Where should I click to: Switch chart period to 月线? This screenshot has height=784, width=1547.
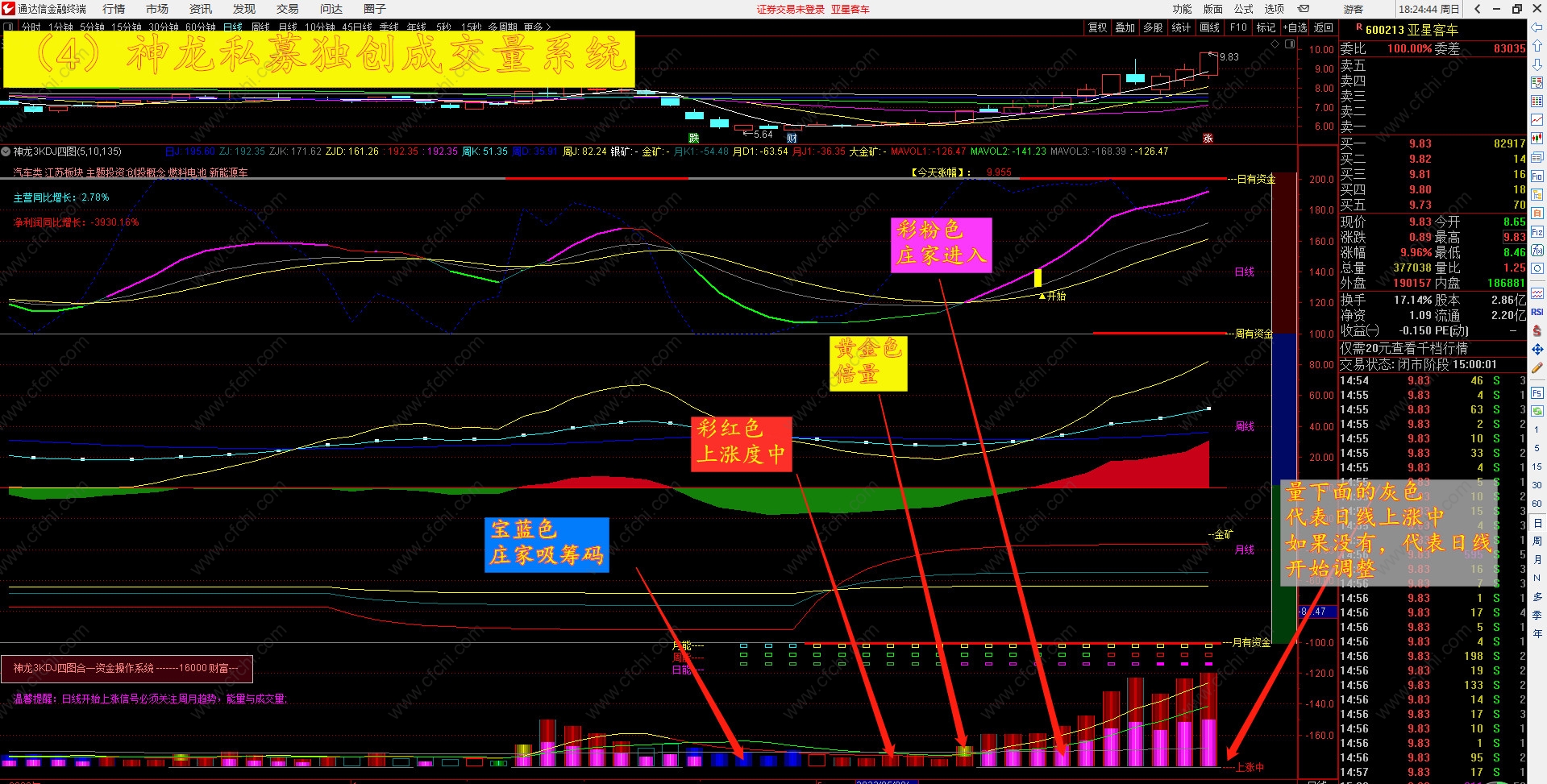[x=288, y=27]
